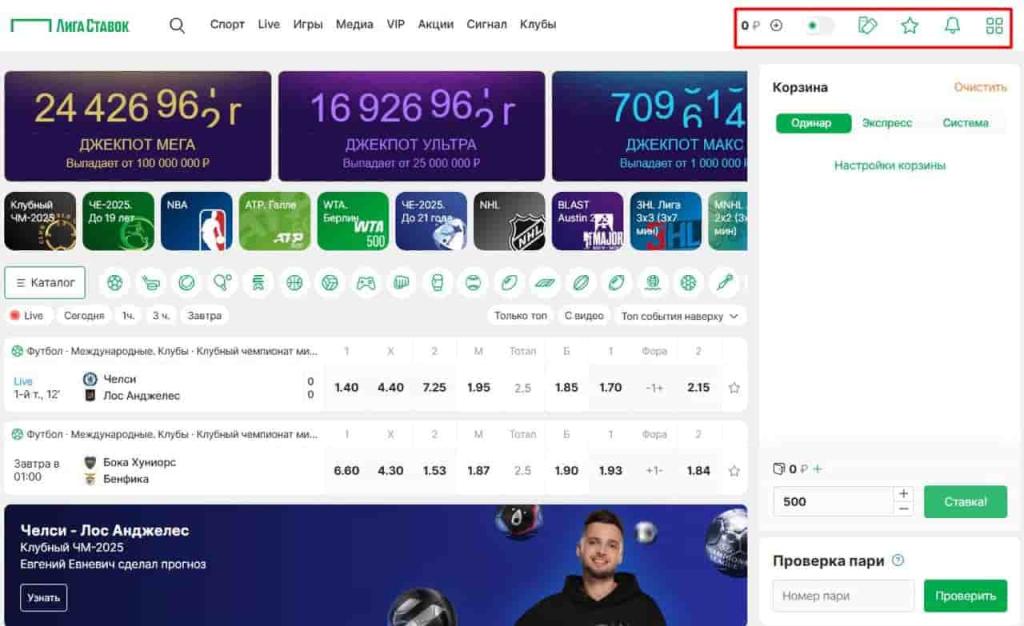Screen dimensions: 1024x626
Task: Toggle the Live filter chip
Action: coord(27,315)
